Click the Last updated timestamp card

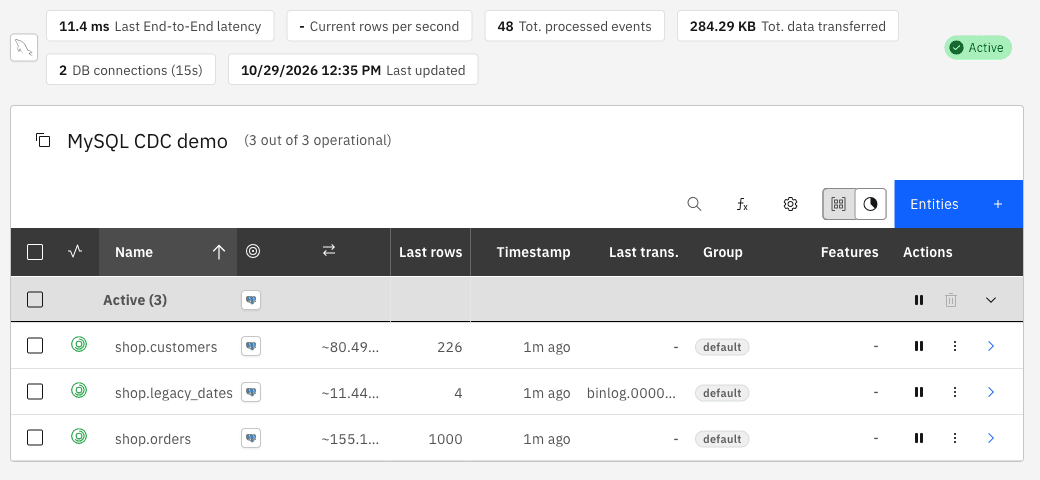(353, 70)
